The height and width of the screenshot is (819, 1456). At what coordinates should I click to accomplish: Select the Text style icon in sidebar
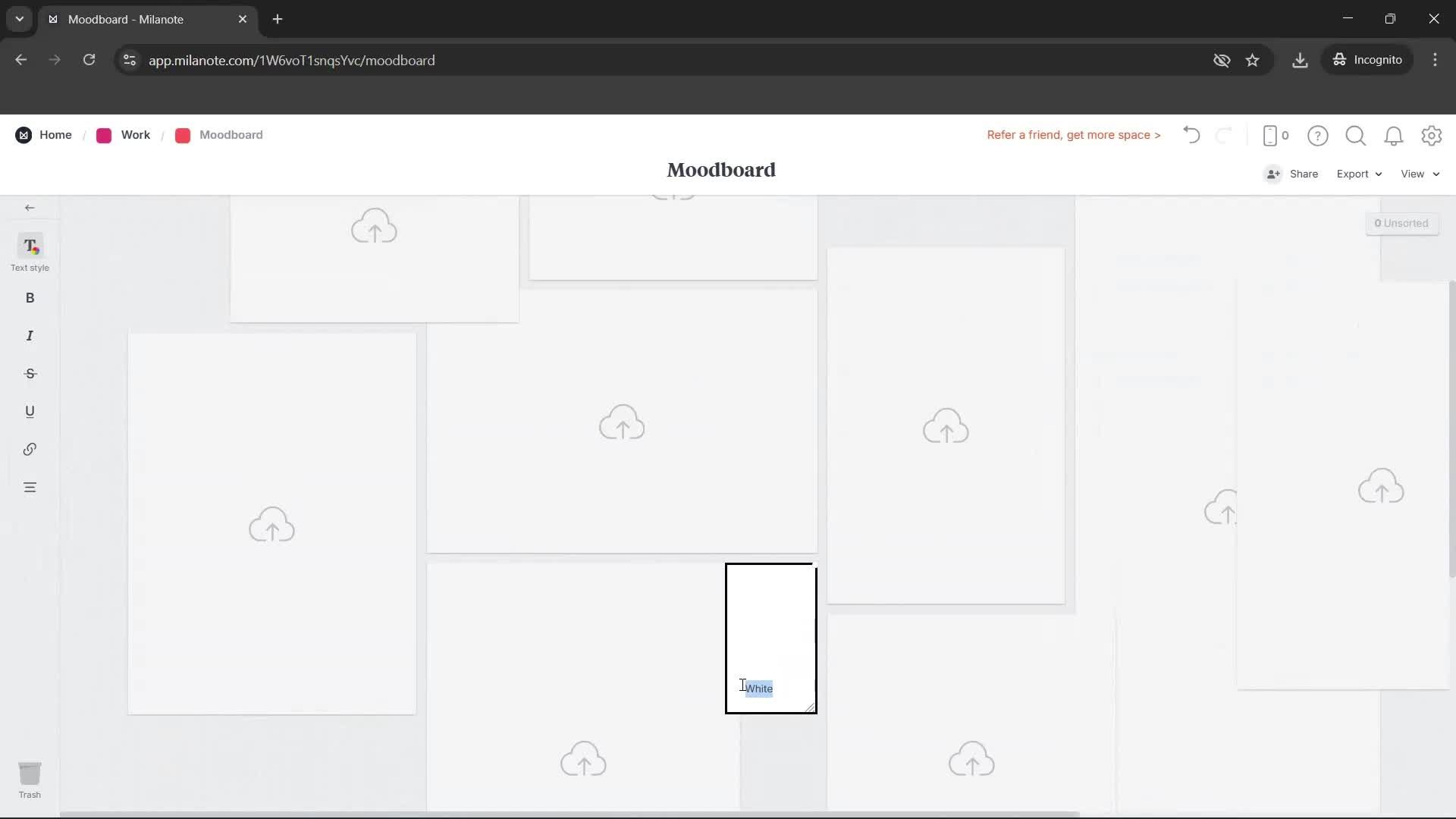pos(30,252)
